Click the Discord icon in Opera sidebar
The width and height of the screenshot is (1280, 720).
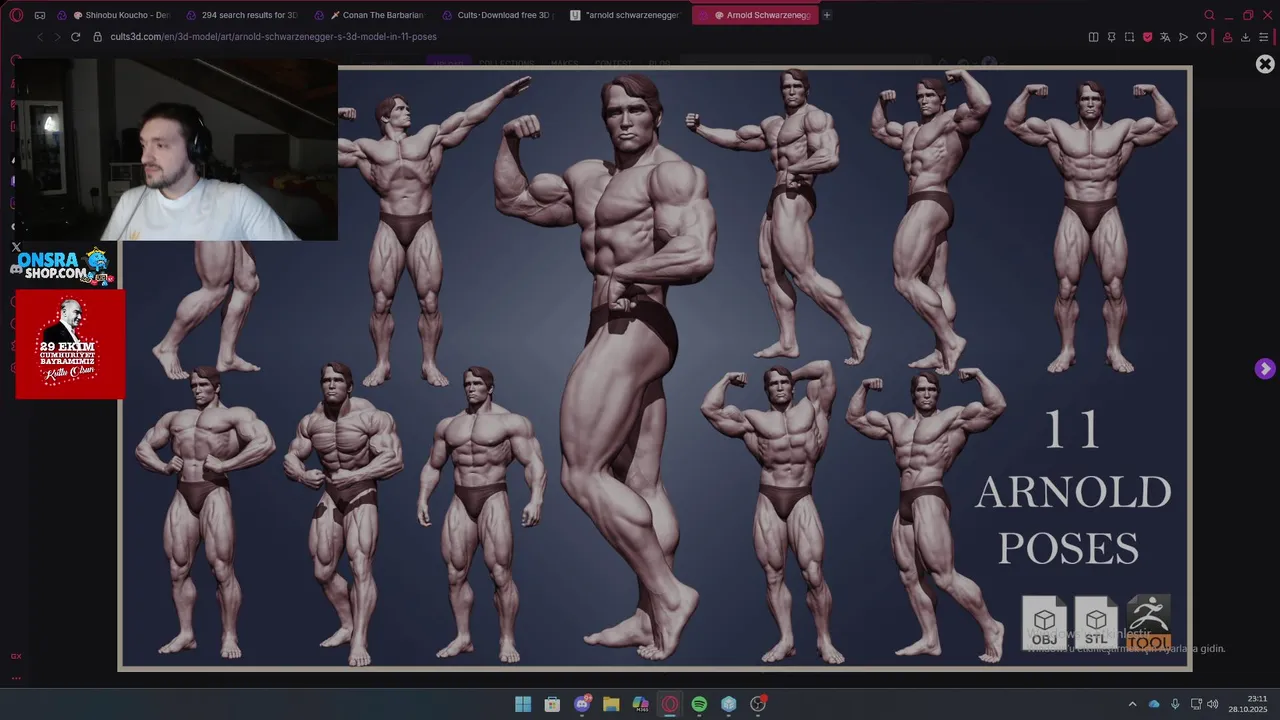point(16,268)
